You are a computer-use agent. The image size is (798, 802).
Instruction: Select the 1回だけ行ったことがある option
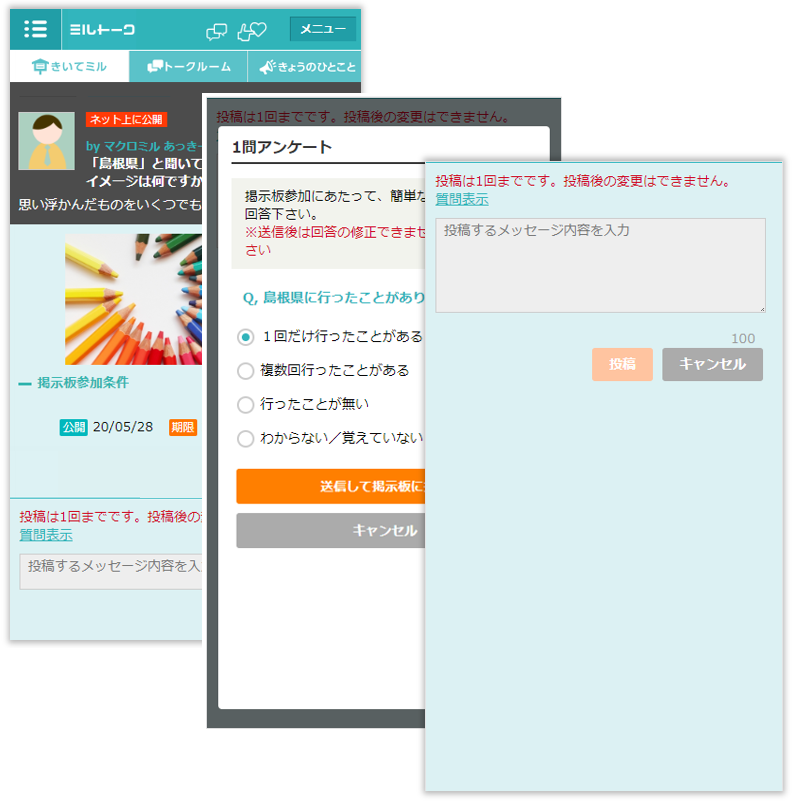(246, 337)
